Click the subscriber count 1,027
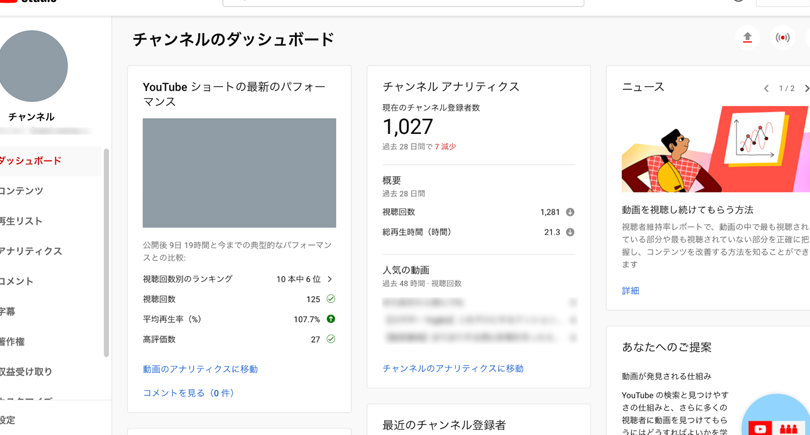The width and height of the screenshot is (810, 435). (408, 127)
